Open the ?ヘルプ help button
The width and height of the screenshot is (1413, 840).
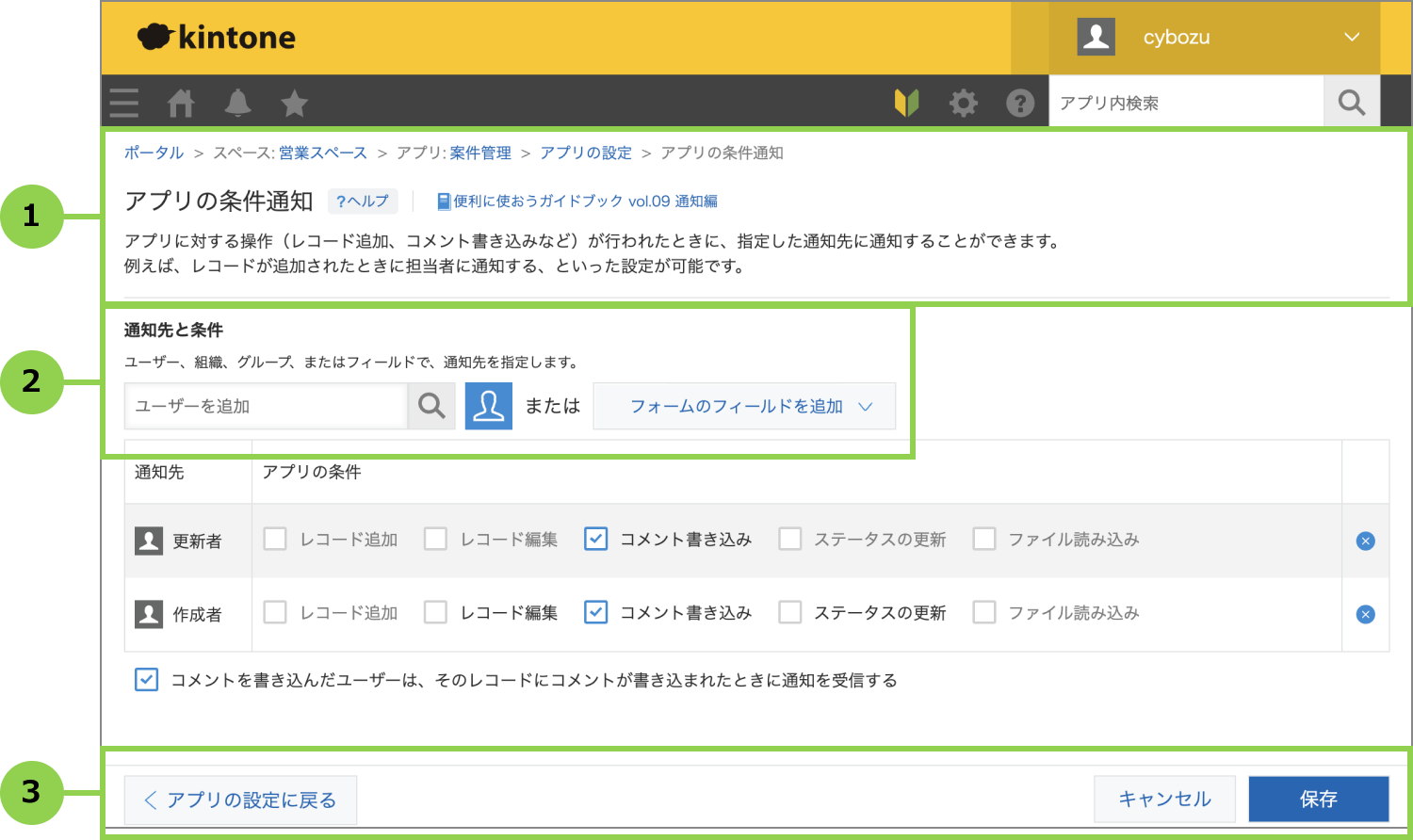coord(363,201)
